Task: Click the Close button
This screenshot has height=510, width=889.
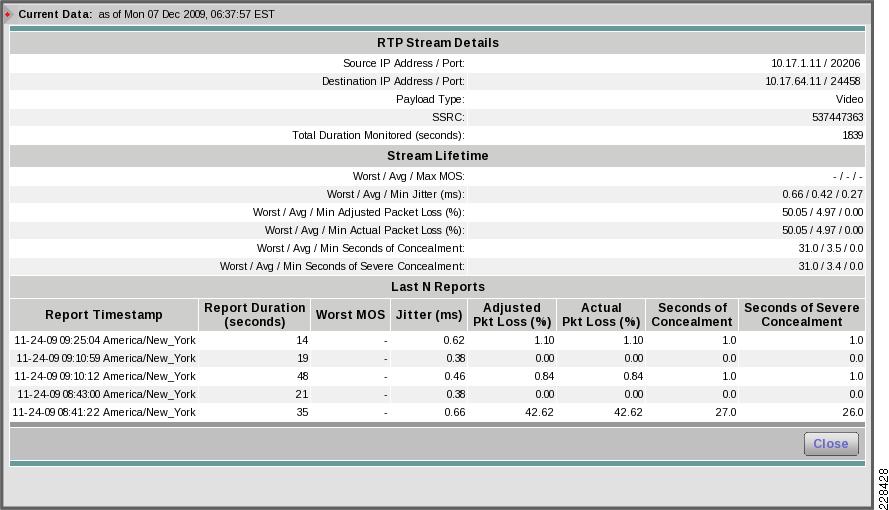Action: (831, 444)
